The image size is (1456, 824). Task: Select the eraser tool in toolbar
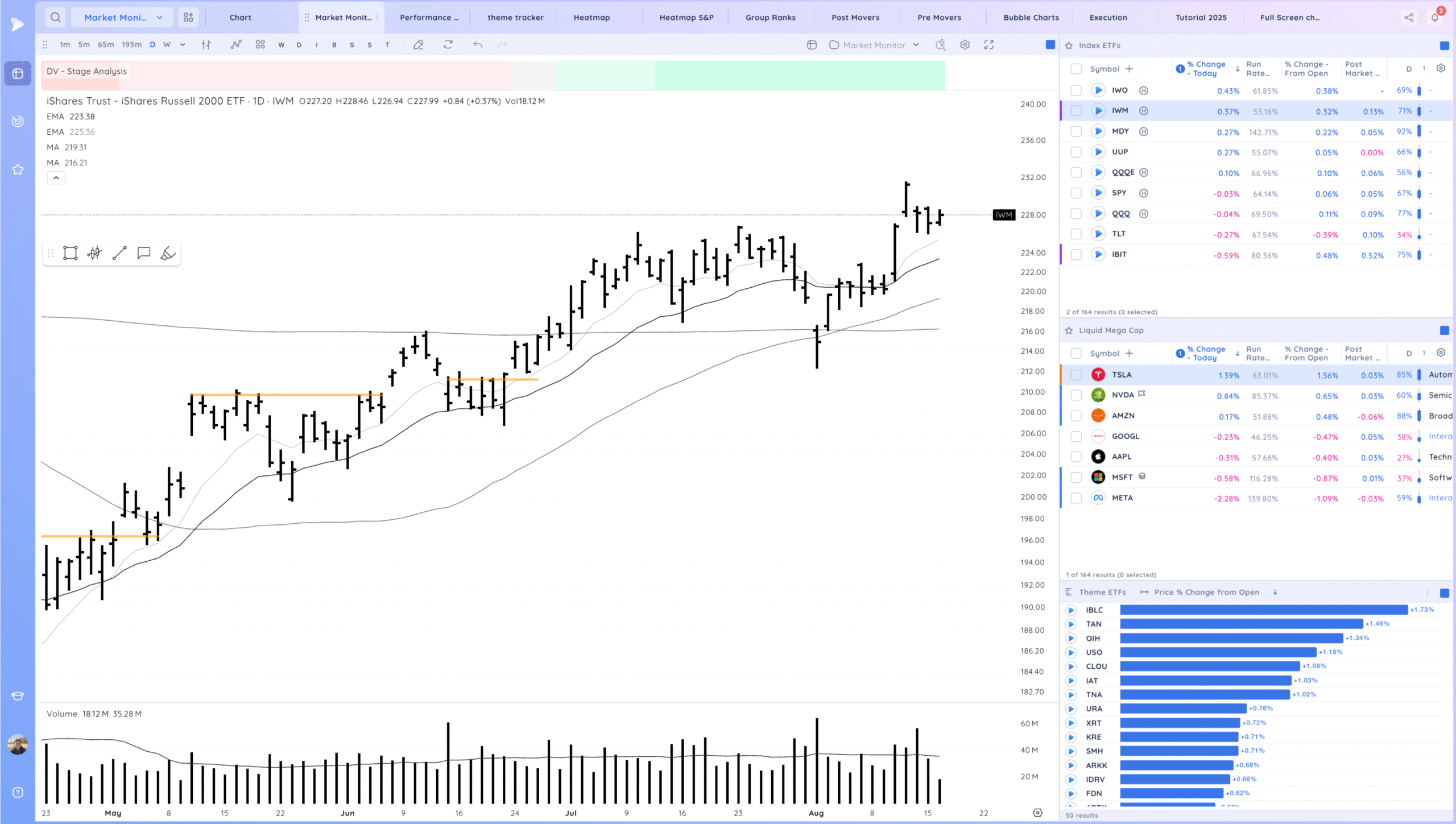click(418, 45)
